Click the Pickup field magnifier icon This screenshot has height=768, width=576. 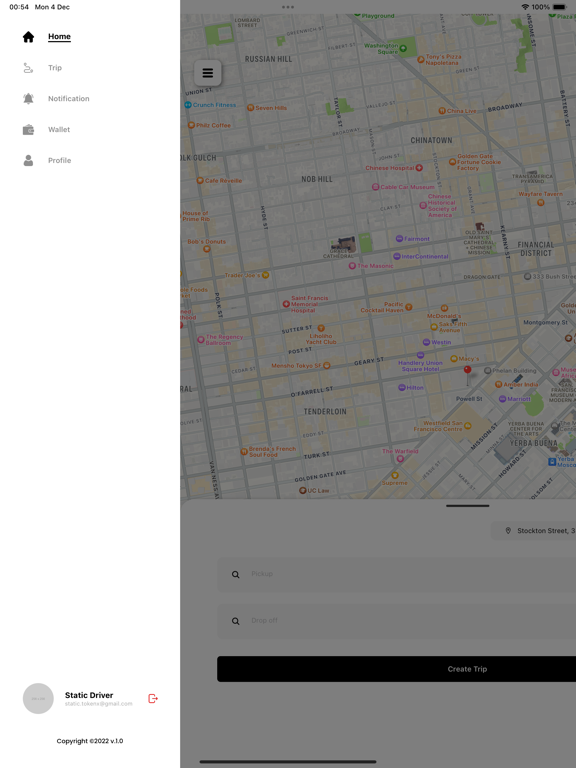click(236, 575)
